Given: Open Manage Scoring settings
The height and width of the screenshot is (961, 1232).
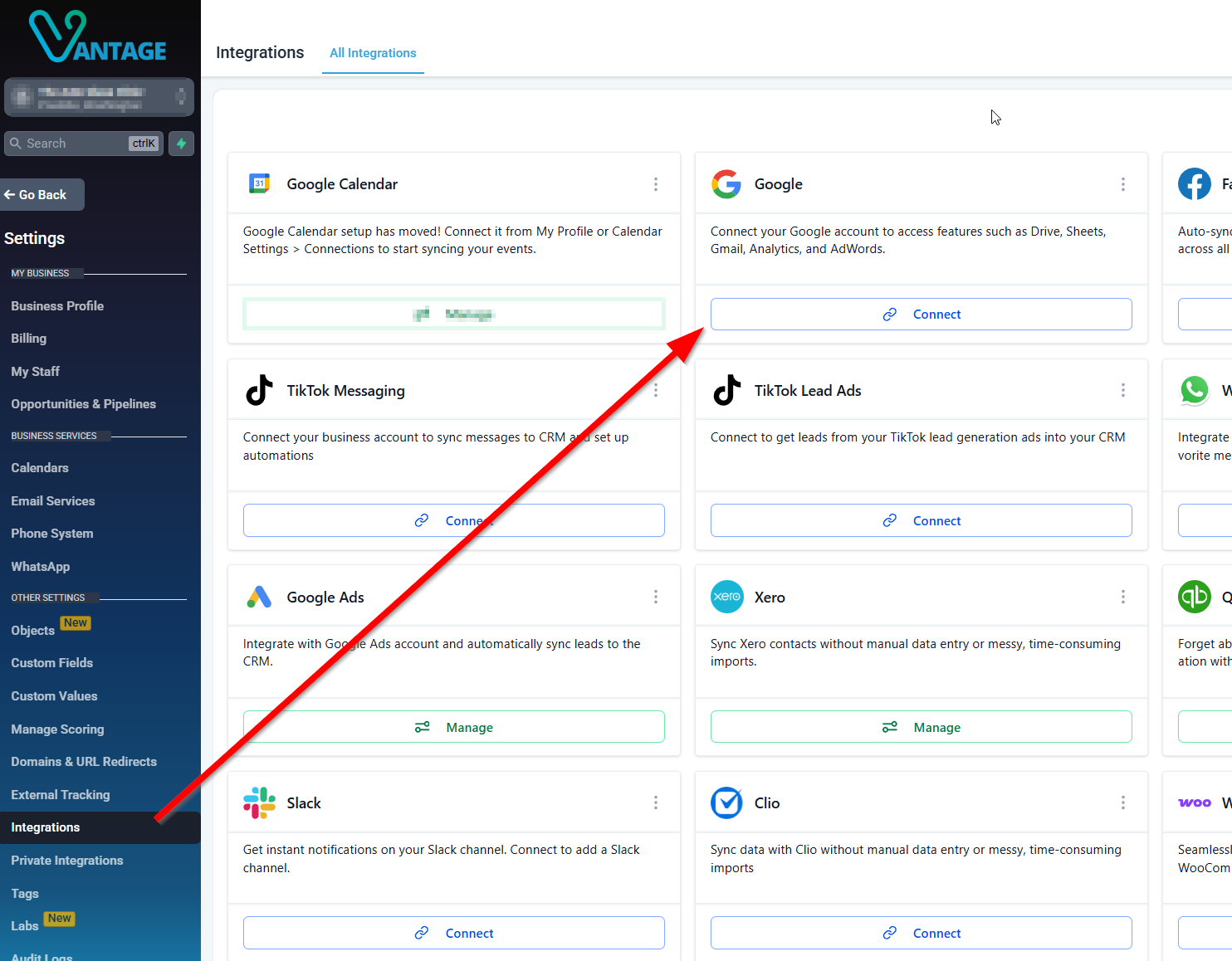Looking at the screenshot, I should (57, 729).
